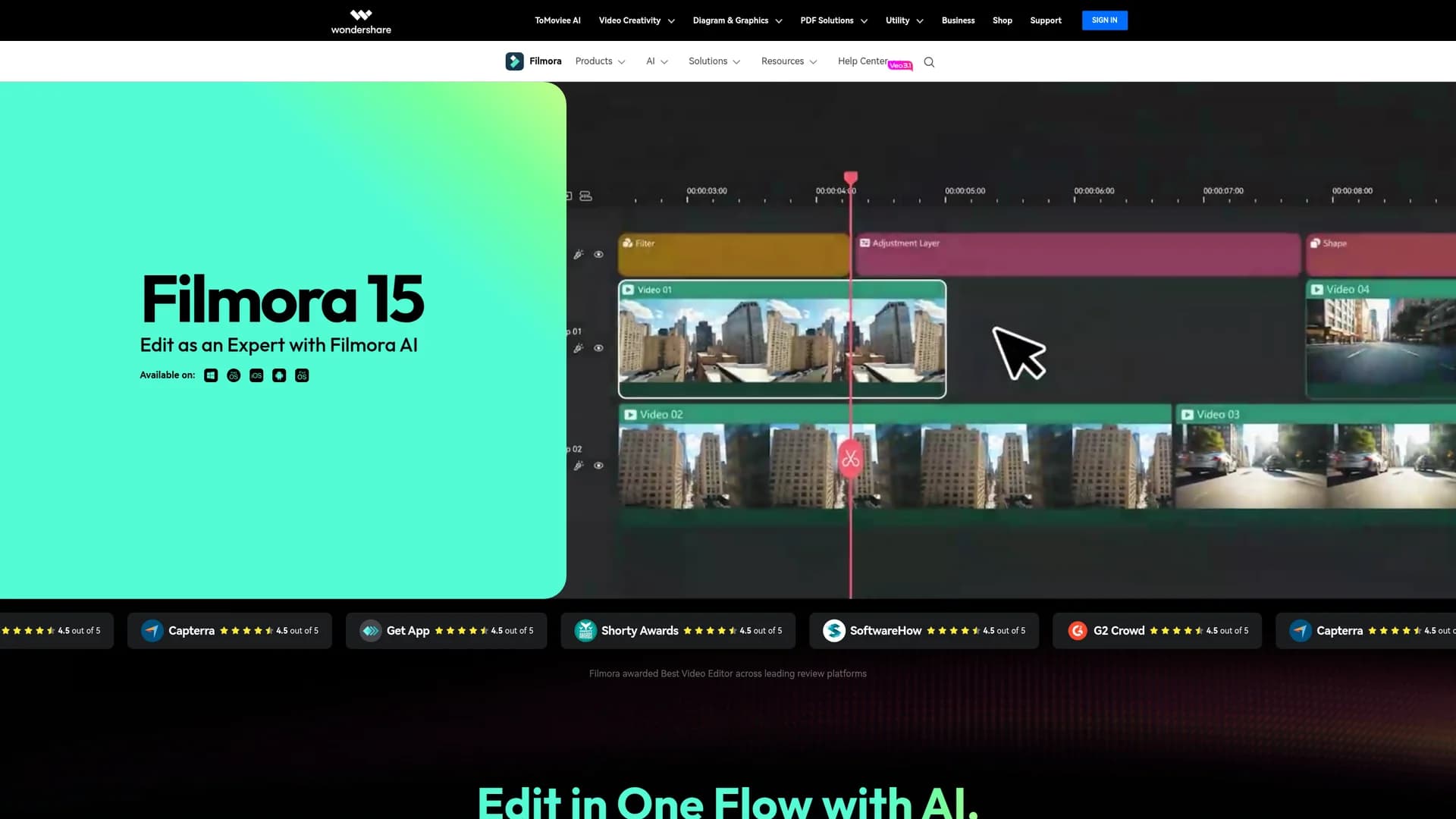Image resolution: width=1456 pixels, height=819 pixels.
Task: Click the G2 Crowd logo icon
Action: [1078, 631]
